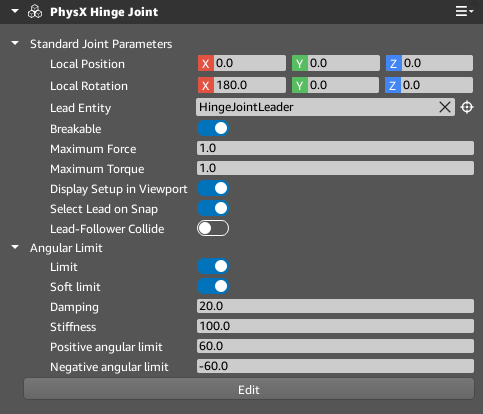Screen dimensions: 483x414
Task: Click the Local Position label
Action: (x=87, y=64)
